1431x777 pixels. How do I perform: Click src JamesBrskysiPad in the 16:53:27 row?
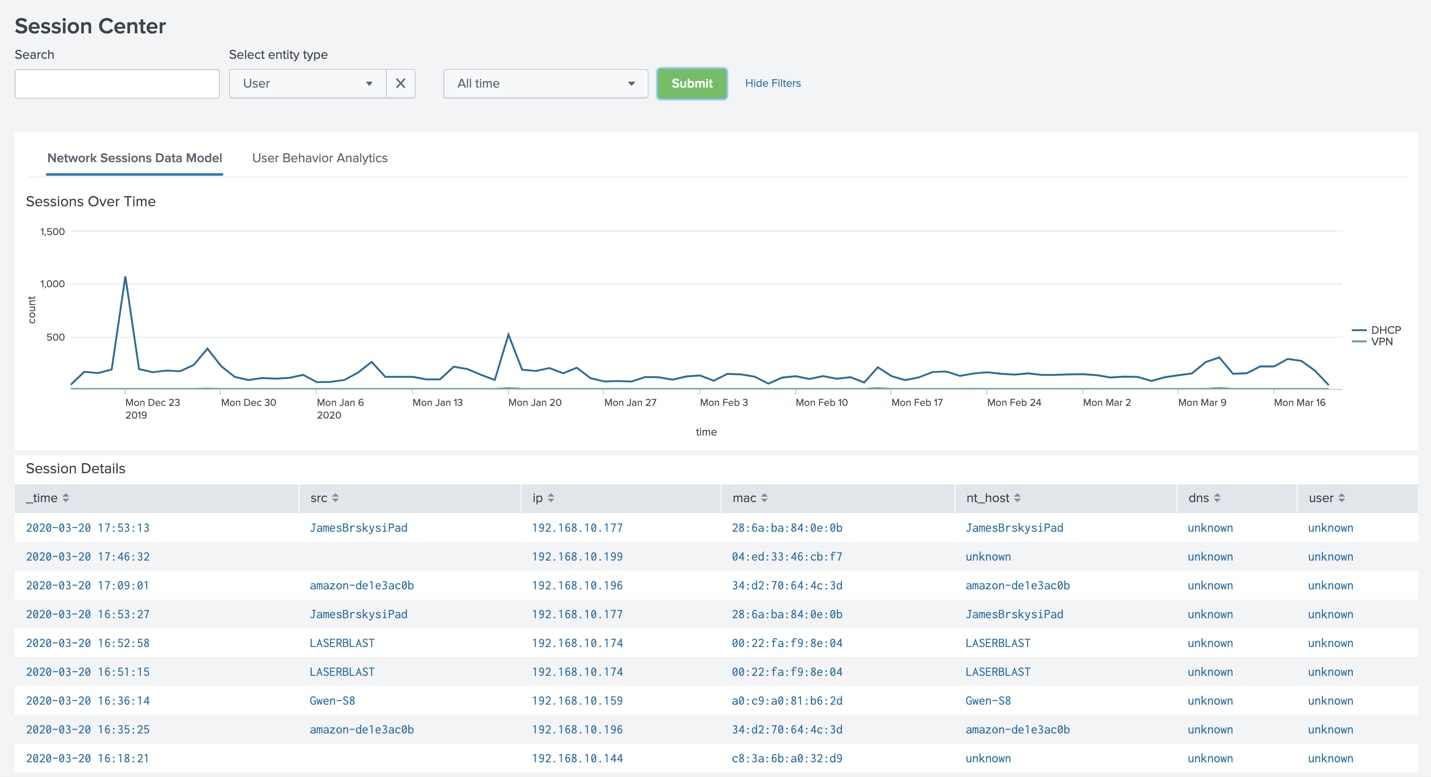tap(359, 615)
